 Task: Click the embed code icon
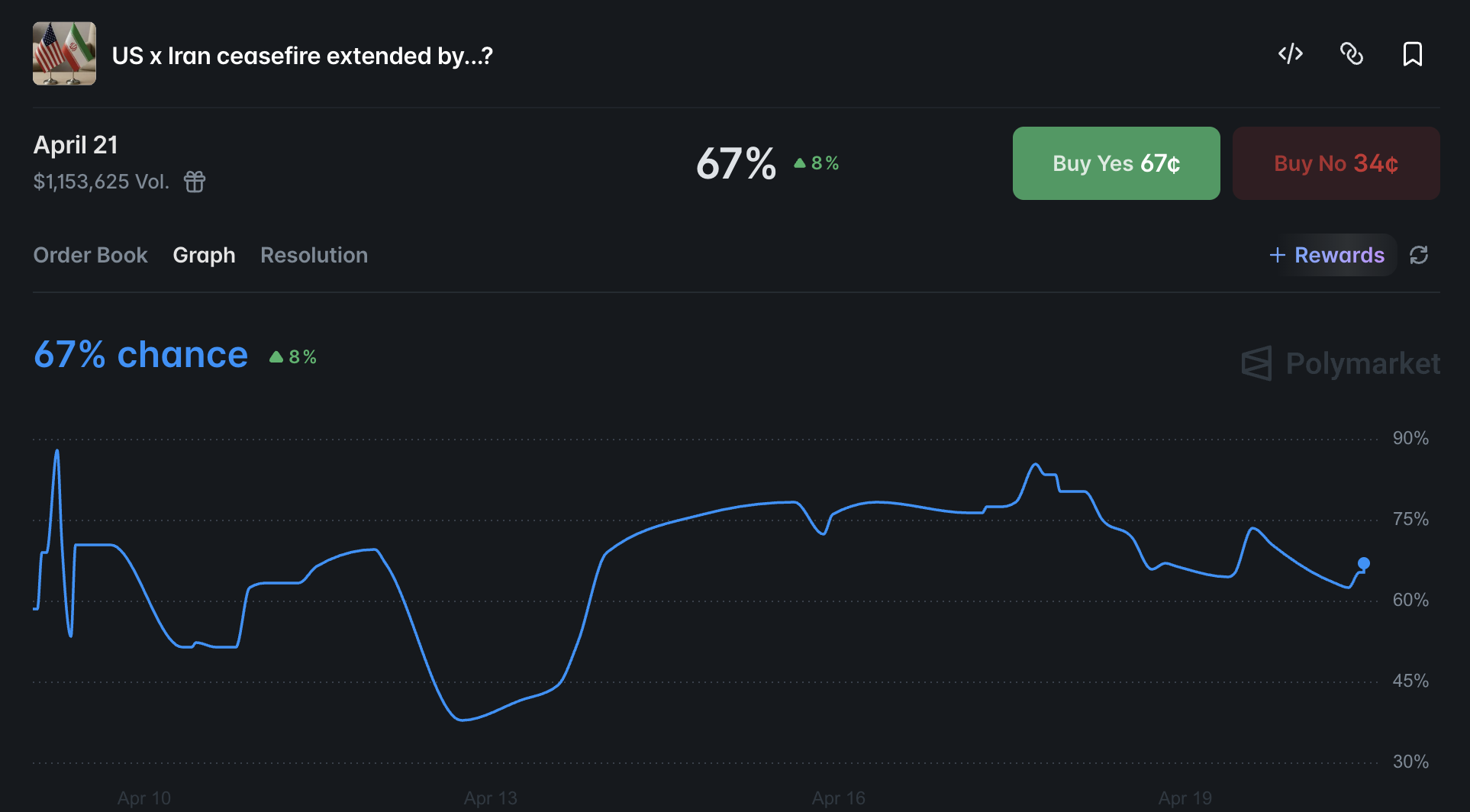[x=1290, y=54]
